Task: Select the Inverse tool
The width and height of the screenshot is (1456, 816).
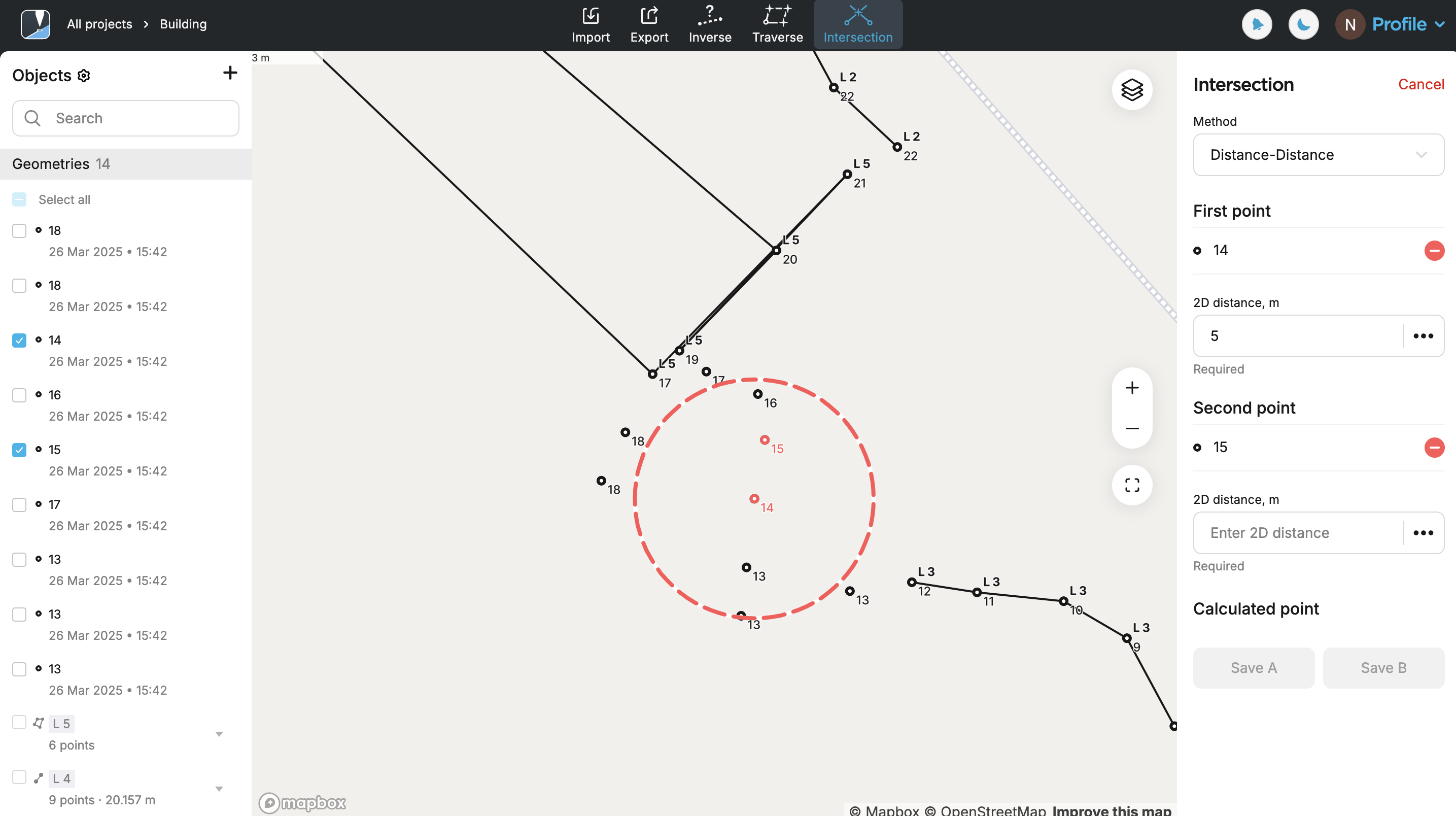Action: [x=710, y=25]
